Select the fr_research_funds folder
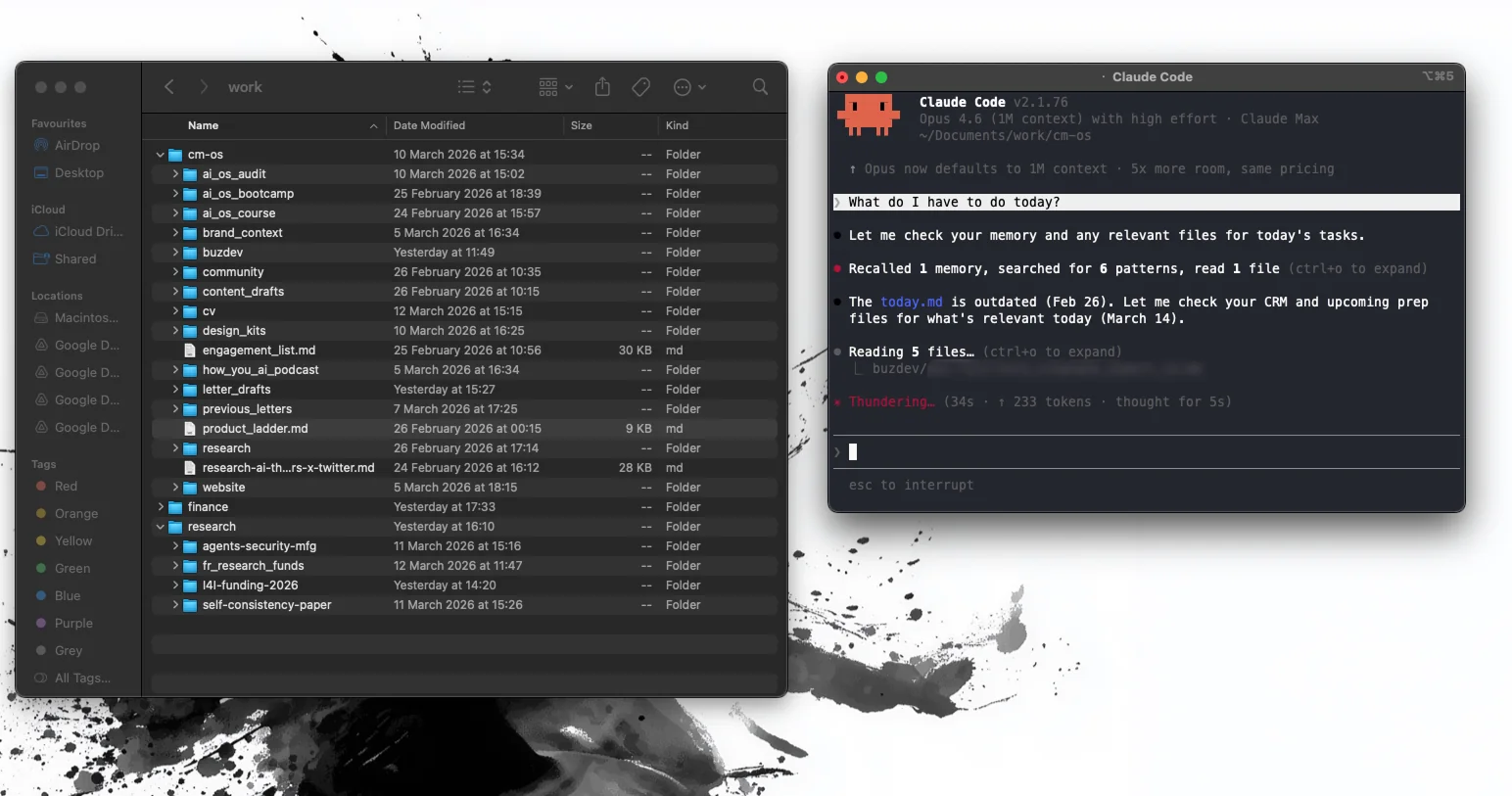 (465, 566)
